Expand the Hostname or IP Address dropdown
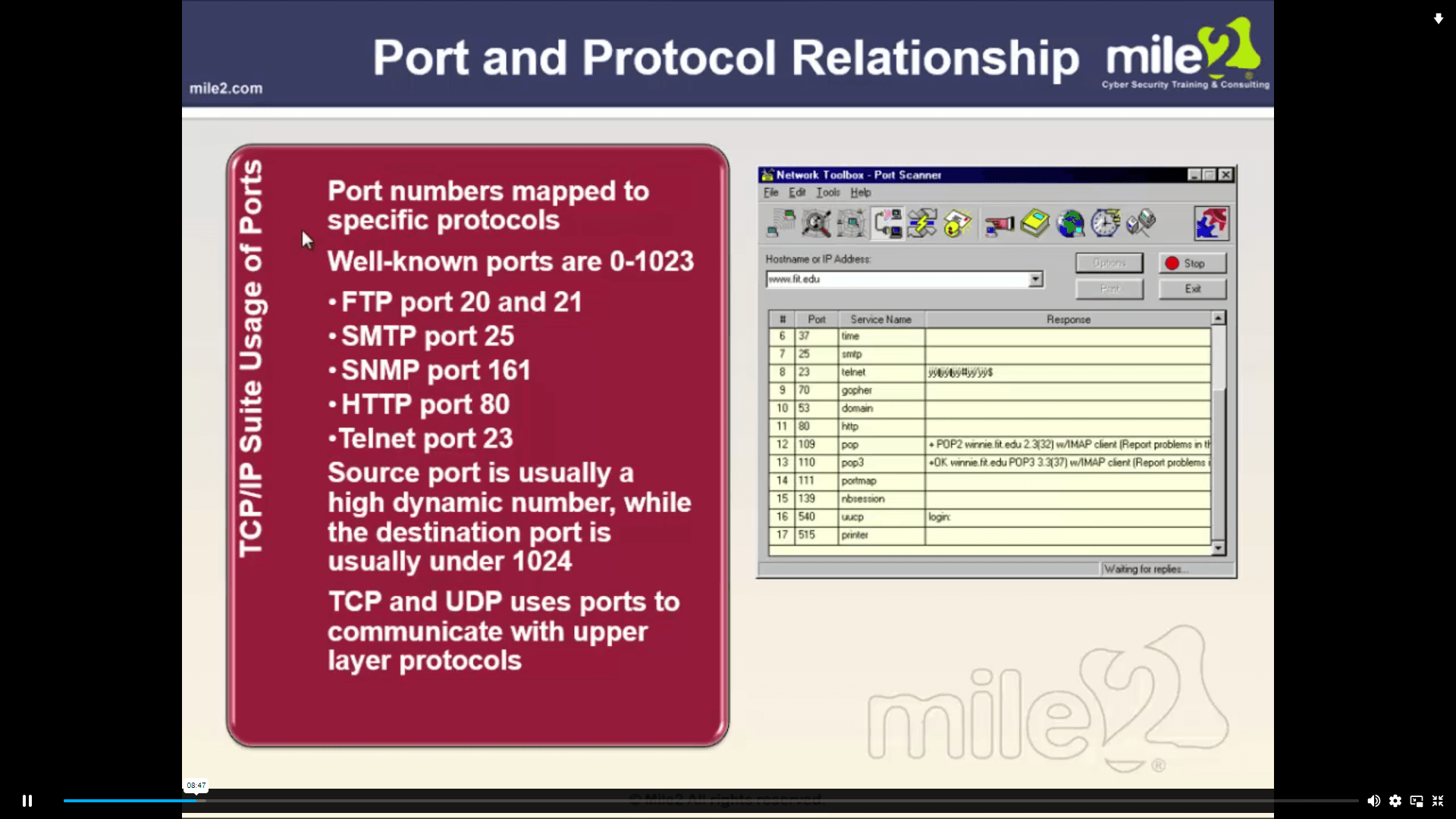 pyautogui.click(x=1035, y=280)
